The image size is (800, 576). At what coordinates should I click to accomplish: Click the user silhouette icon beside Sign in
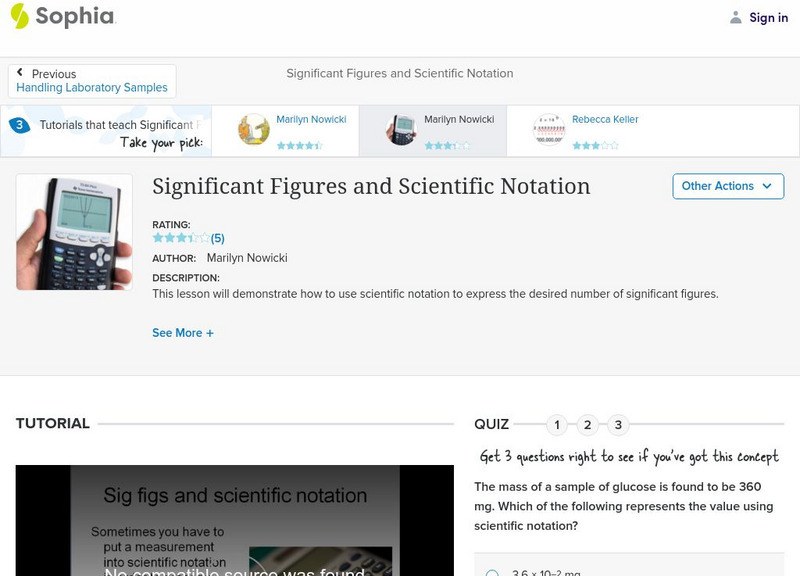click(x=734, y=17)
